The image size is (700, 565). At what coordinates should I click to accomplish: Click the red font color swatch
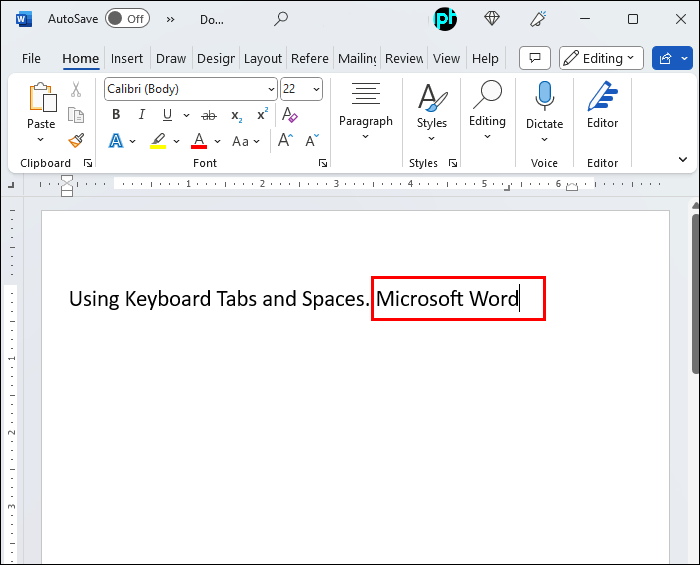199,141
